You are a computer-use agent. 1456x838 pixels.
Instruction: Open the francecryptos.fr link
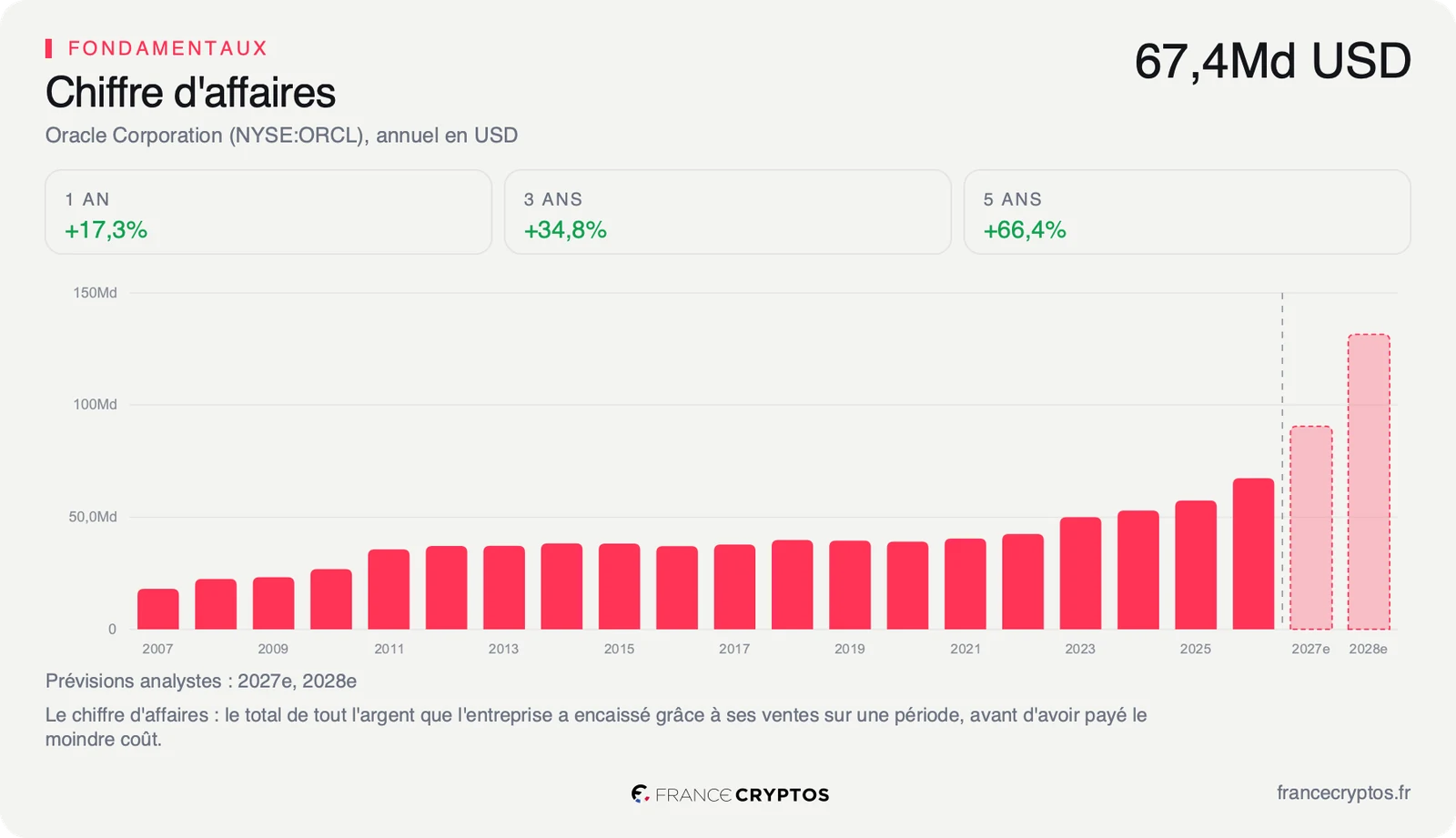point(1343,793)
